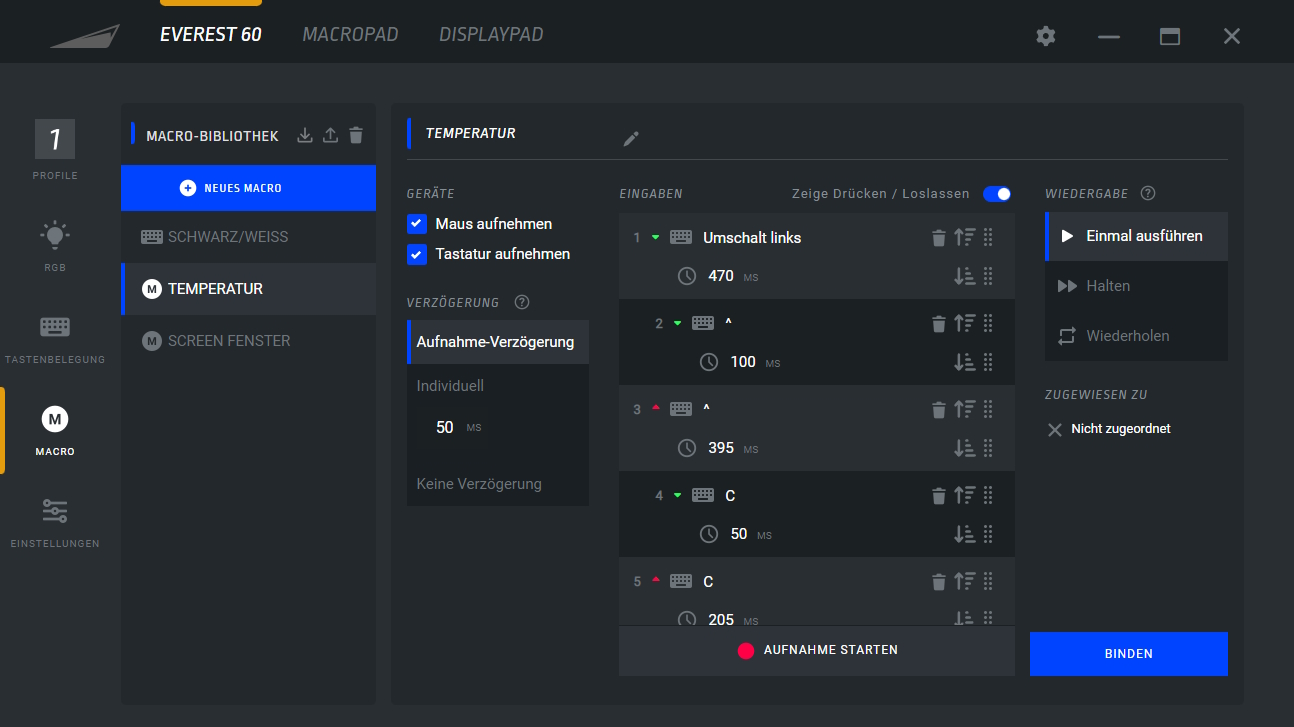Image resolution: width=1294 pixels, height=727 pixels.
Task: Click help icon next to Wiedergabe
Action: click(x=1148, y=193)
